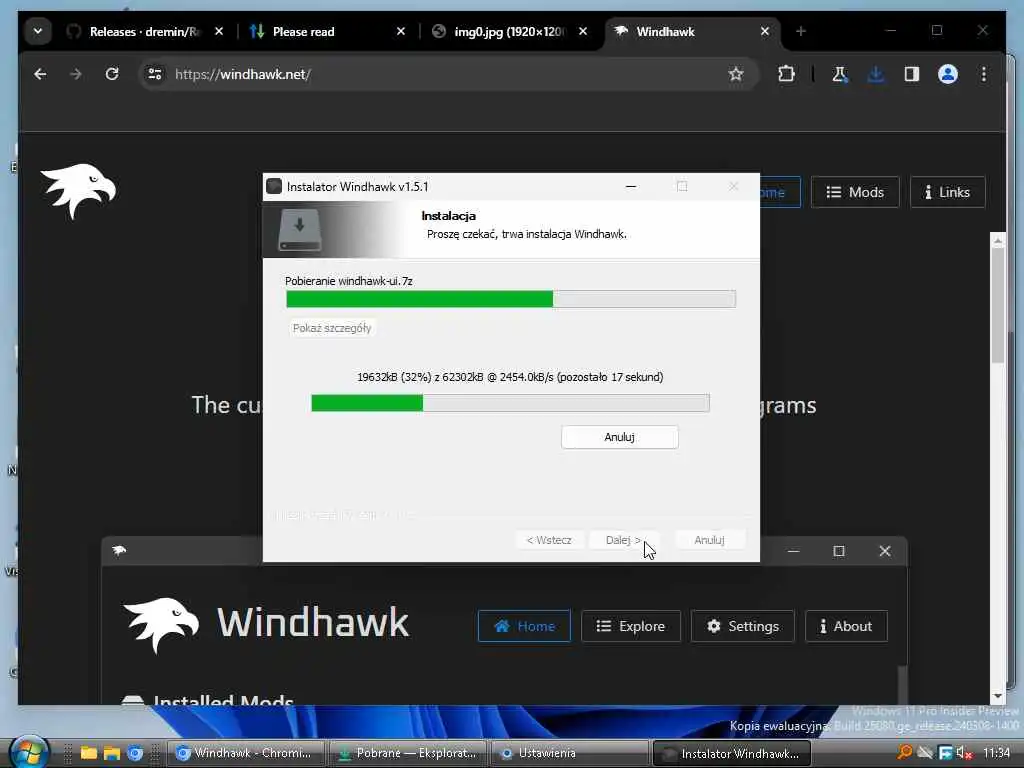Click the Home tab in Windhawk app

coord(524,626)
